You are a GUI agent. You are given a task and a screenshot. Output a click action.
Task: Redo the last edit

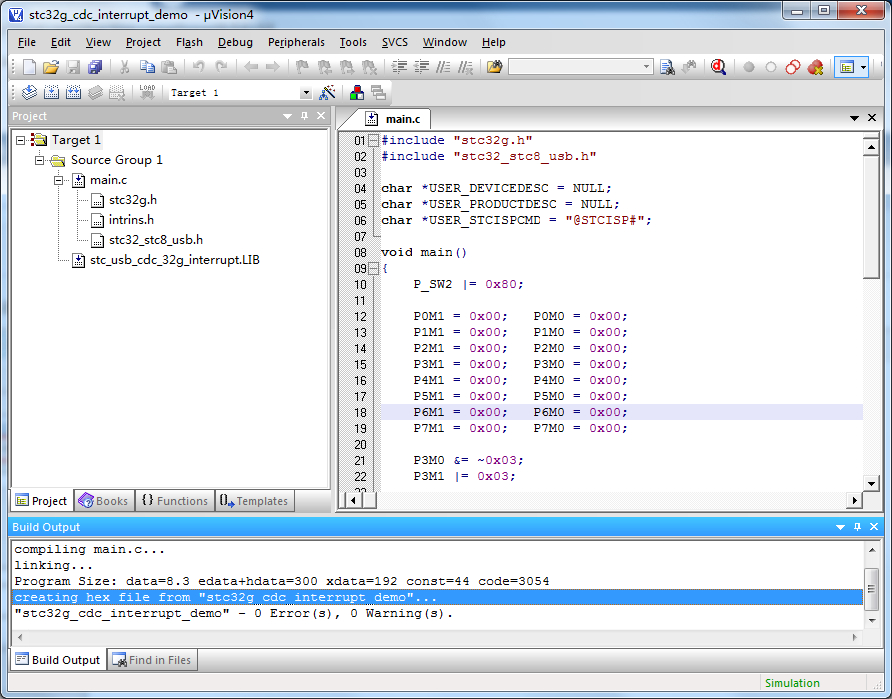coord(221,67)
